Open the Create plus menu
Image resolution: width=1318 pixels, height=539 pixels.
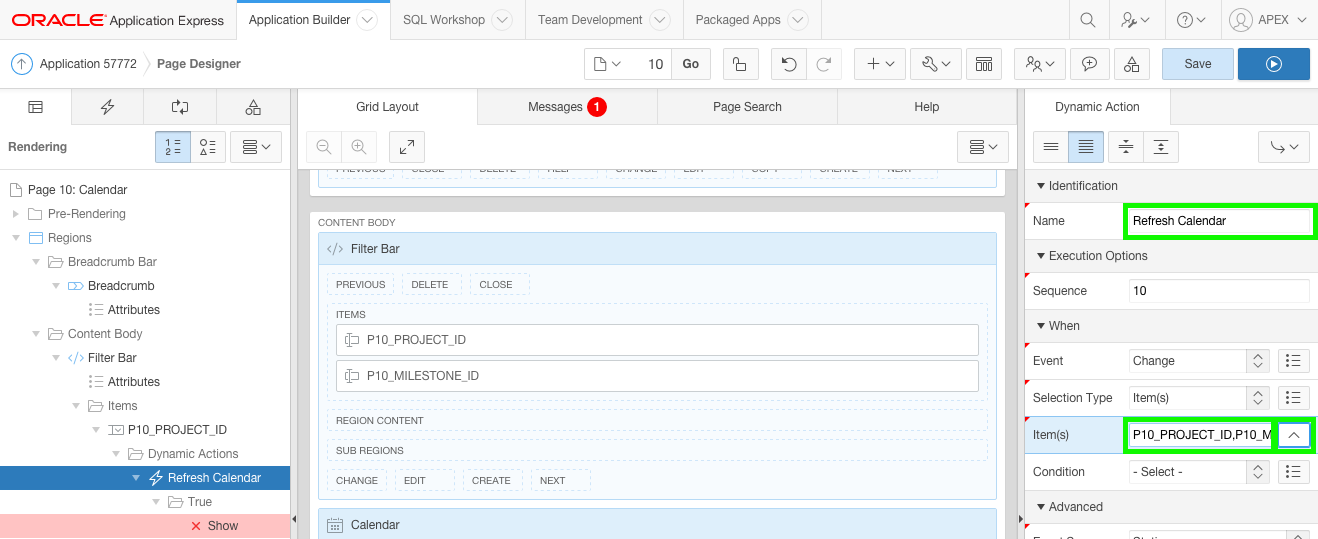click(x=880, y=64)
